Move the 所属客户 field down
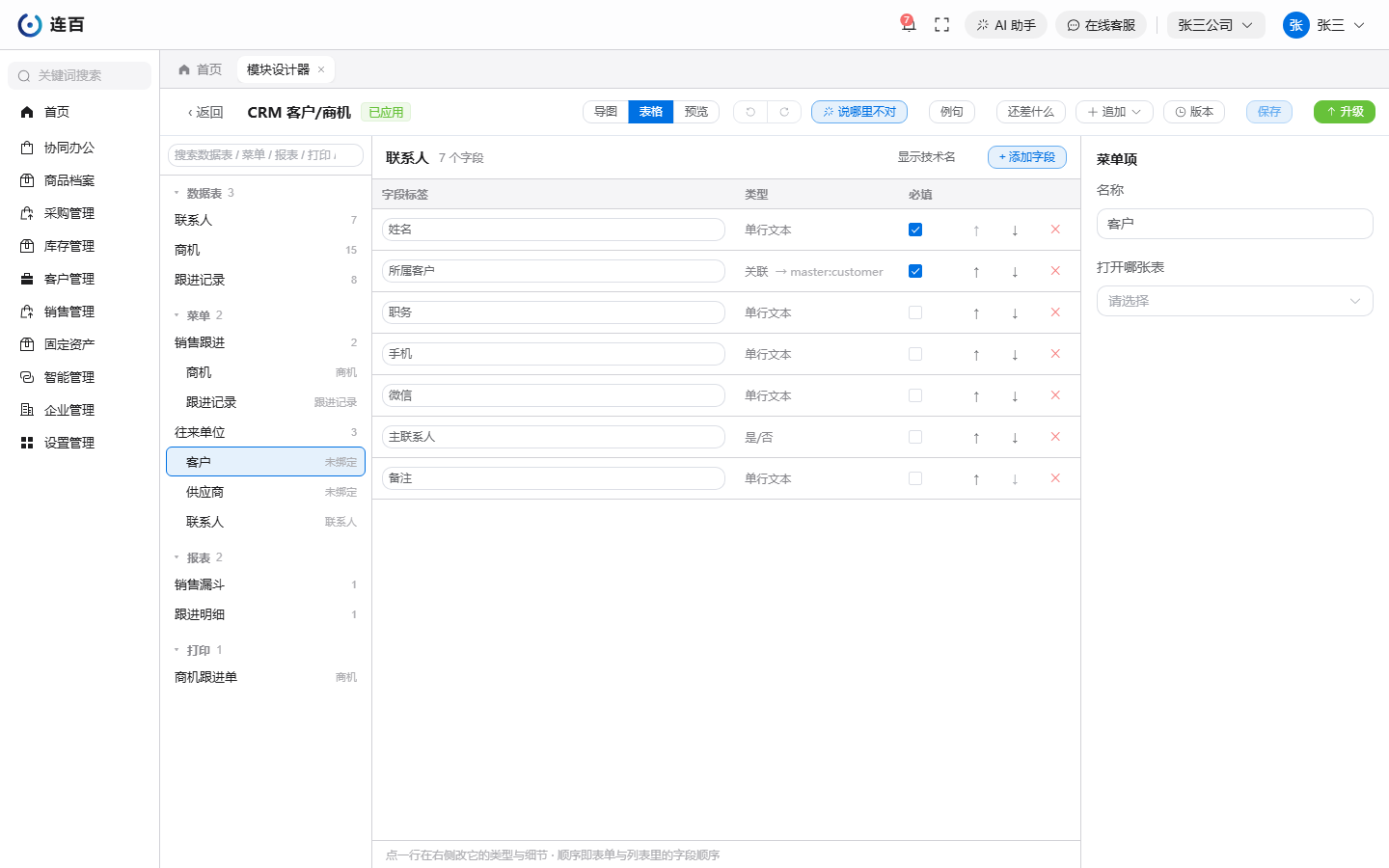The image size is (1389, 868). click(x=1015, y=272)
